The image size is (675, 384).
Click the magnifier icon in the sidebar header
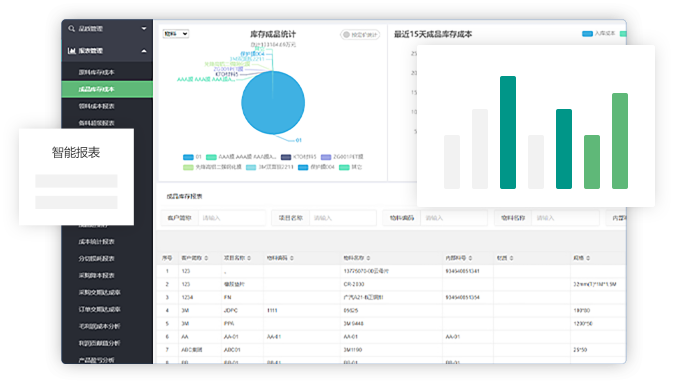71,28
